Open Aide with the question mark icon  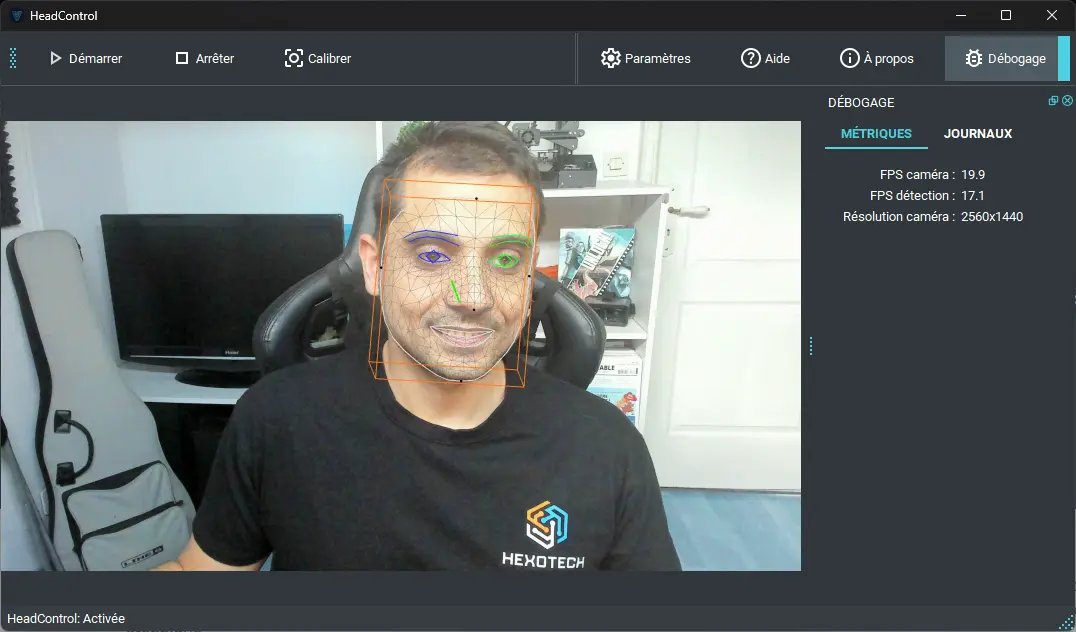point(750,59)
